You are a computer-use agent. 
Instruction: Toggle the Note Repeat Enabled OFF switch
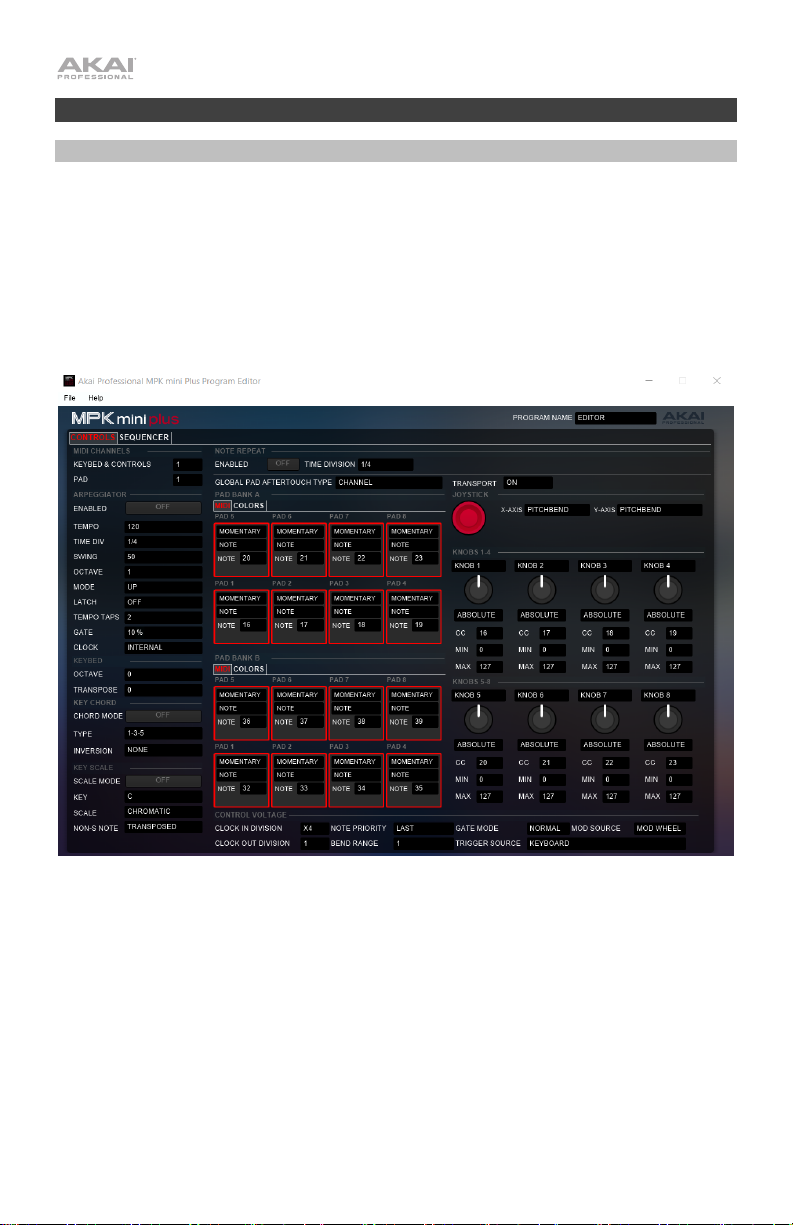coord(282,464)
